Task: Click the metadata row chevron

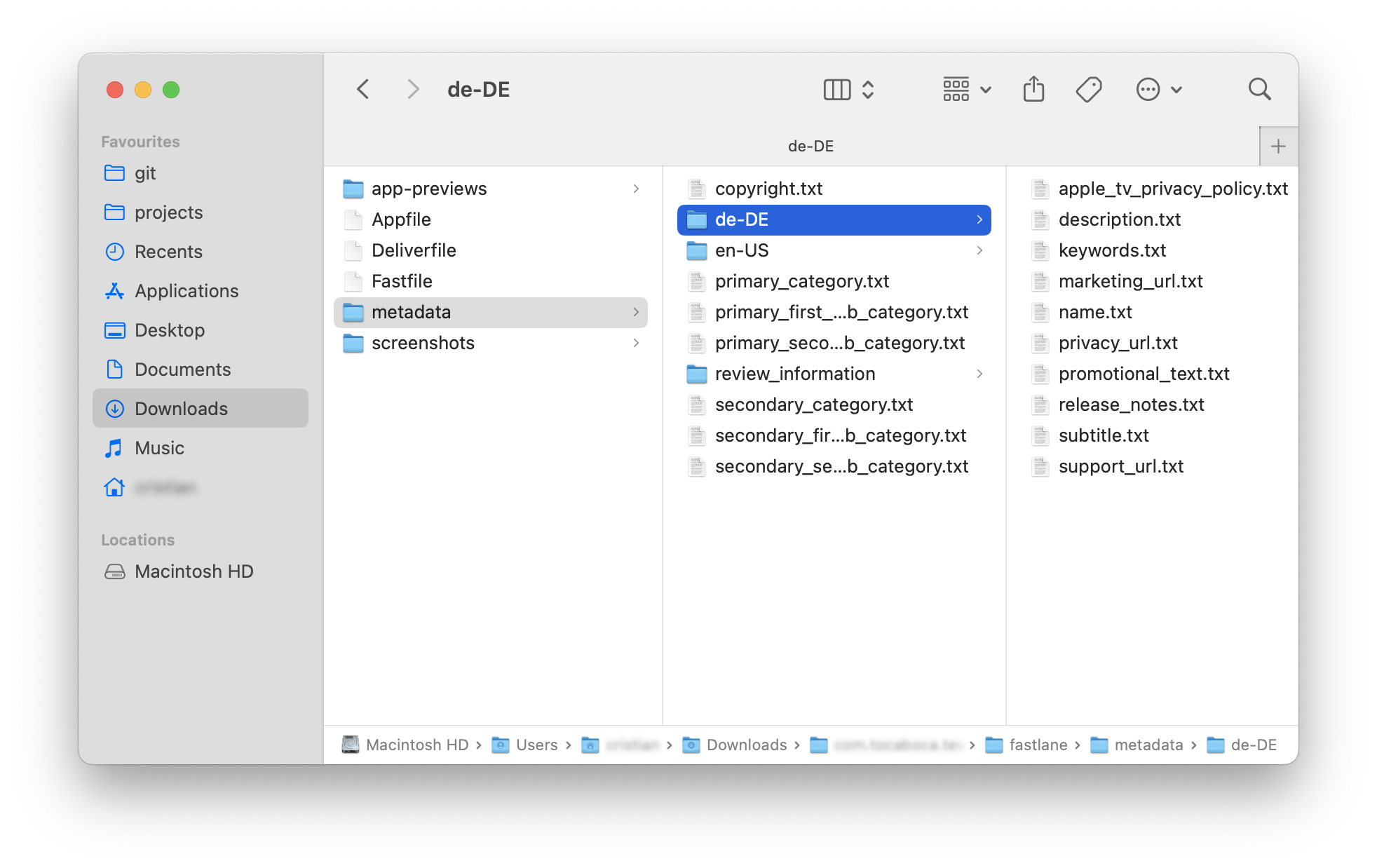Action: (636, 312)
